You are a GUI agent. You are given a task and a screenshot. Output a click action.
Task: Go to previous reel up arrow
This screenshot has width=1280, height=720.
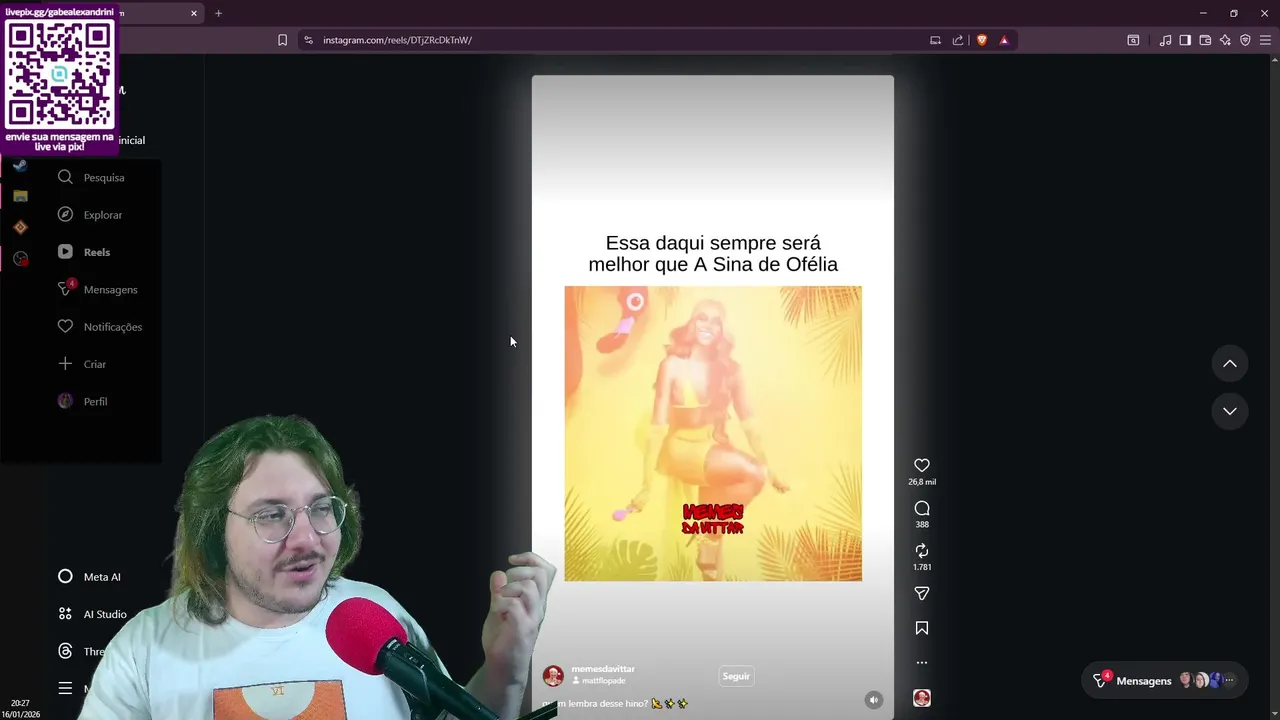(1230, 364)
